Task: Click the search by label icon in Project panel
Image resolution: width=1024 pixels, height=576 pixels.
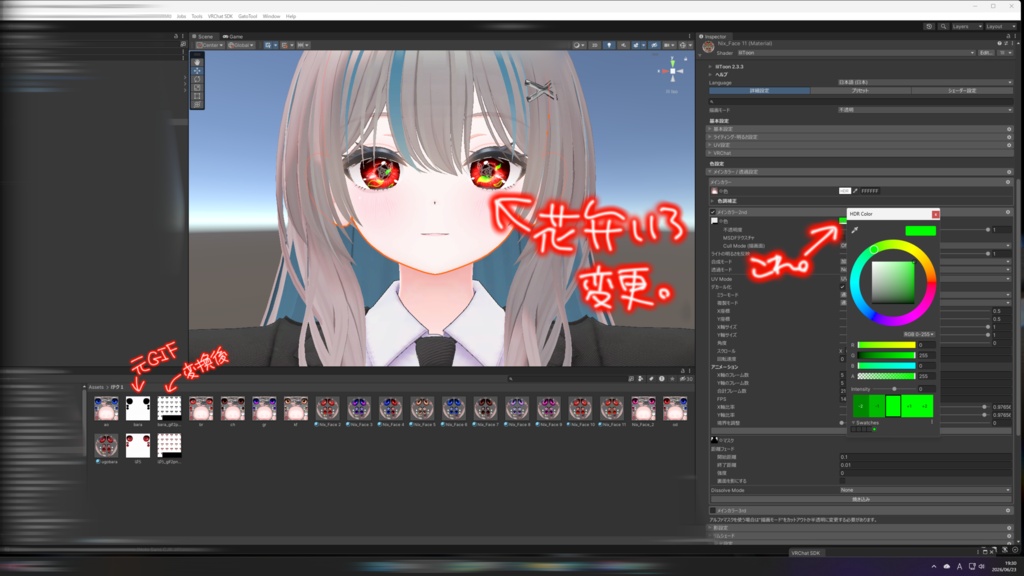Action: coord(651,378)
